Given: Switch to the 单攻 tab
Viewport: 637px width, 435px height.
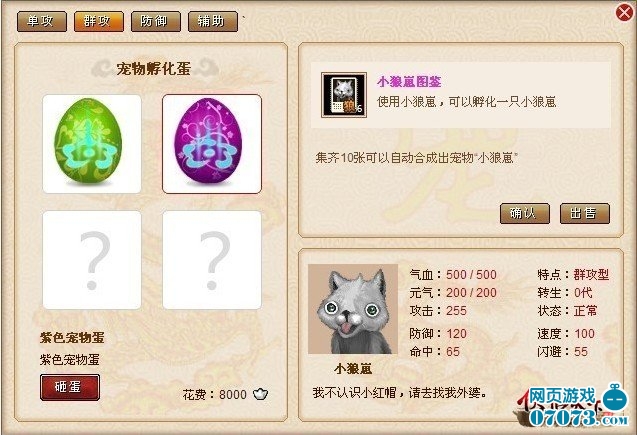Looking at the screenshot, I should pos(42,21).
